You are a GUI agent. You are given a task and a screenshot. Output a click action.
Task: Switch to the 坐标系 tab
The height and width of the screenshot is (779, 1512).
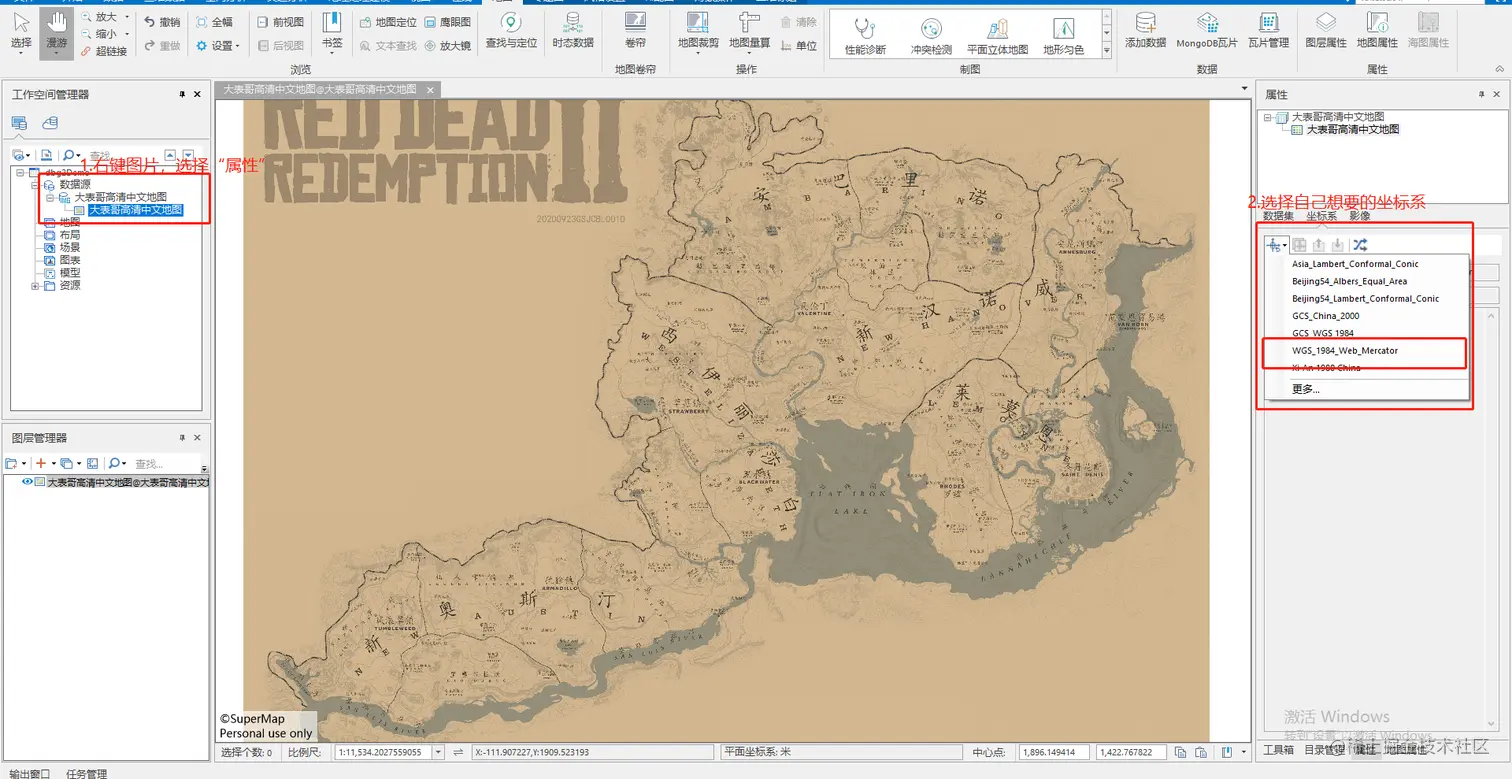tap(1321, 216)
